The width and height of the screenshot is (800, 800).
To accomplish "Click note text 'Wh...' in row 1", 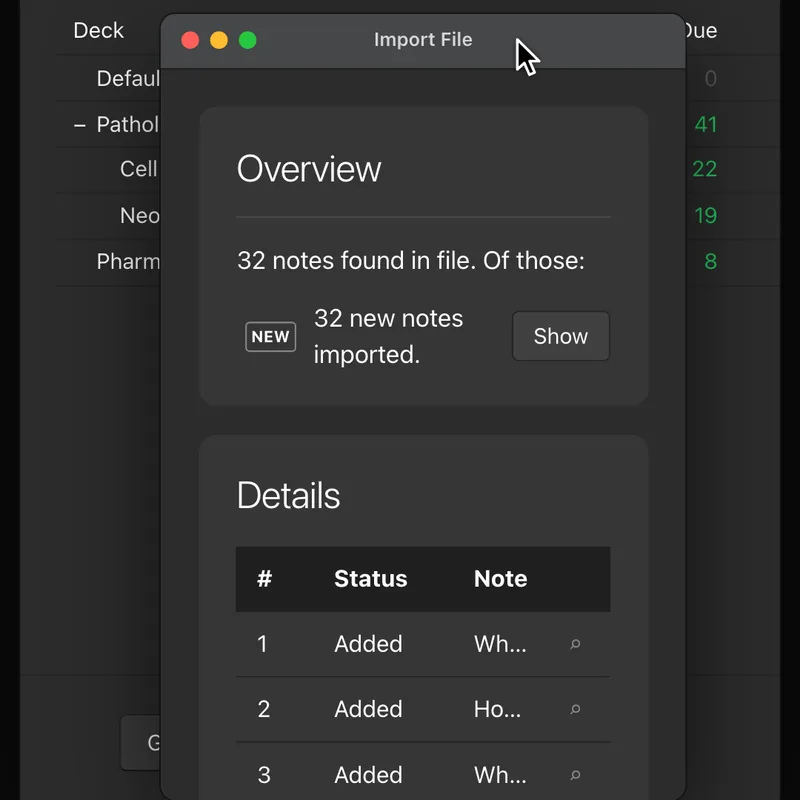I will point(500,644).
